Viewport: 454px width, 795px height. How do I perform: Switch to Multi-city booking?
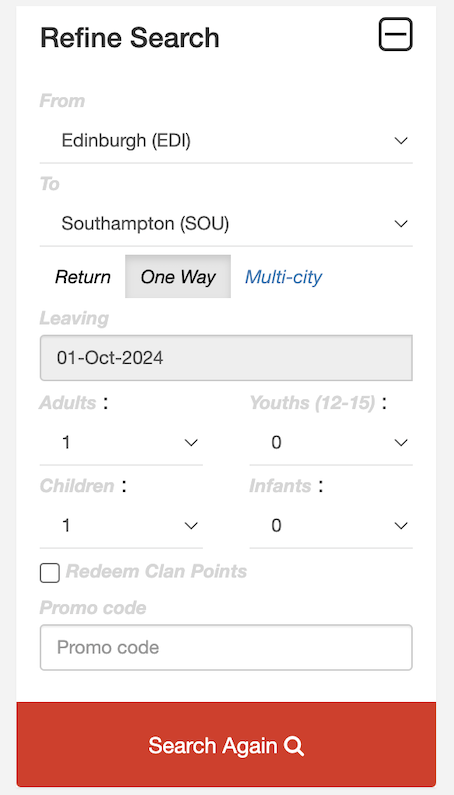coord(283,277)
